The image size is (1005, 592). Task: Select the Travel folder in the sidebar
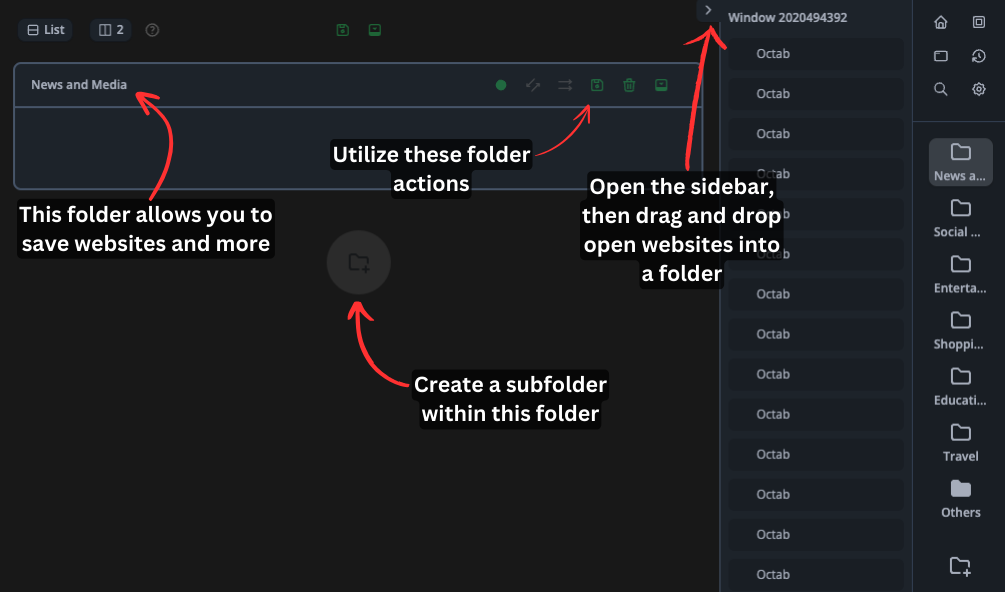coord(960,441)
